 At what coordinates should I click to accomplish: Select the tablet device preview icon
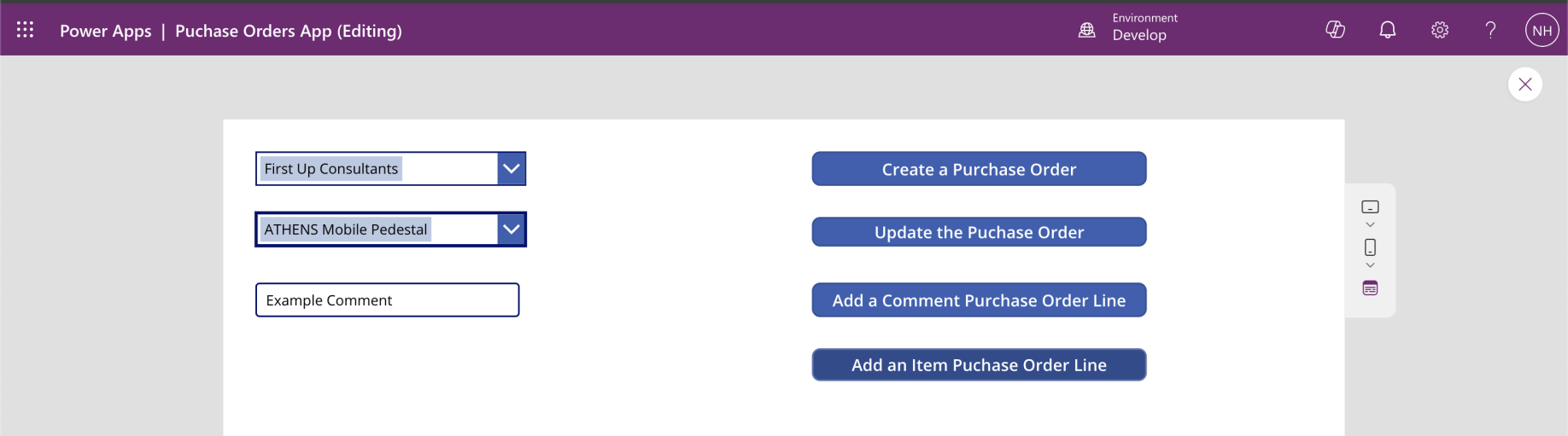(x=1370, y=207)
